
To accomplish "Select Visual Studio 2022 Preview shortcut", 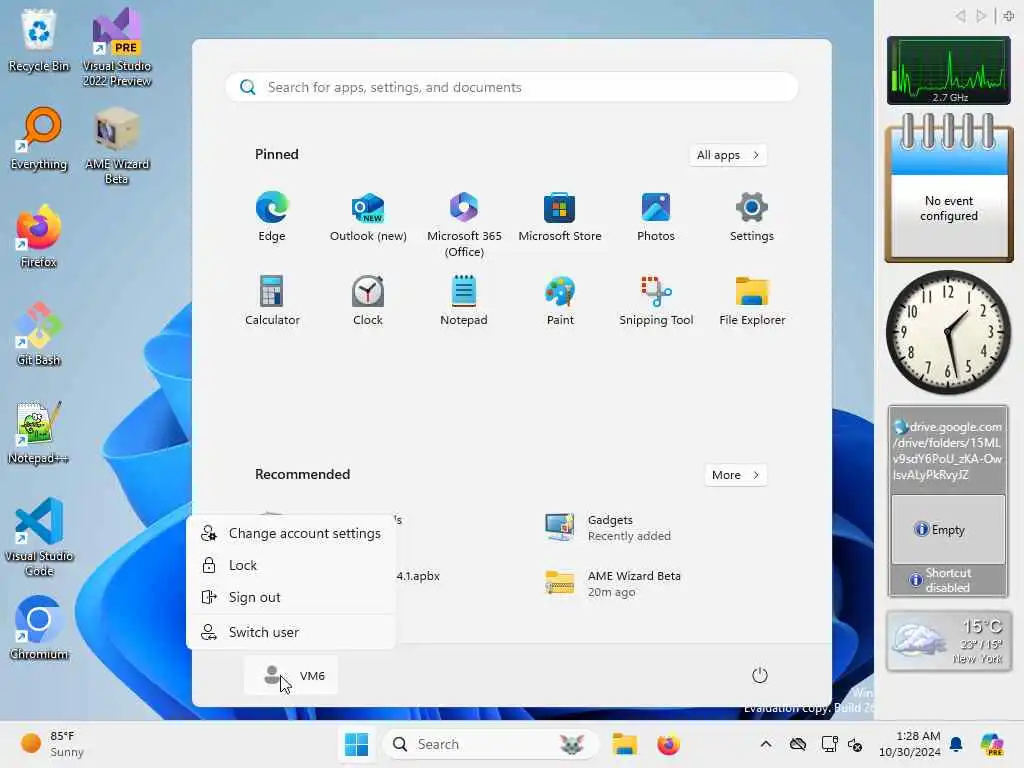I will (117, 47).
